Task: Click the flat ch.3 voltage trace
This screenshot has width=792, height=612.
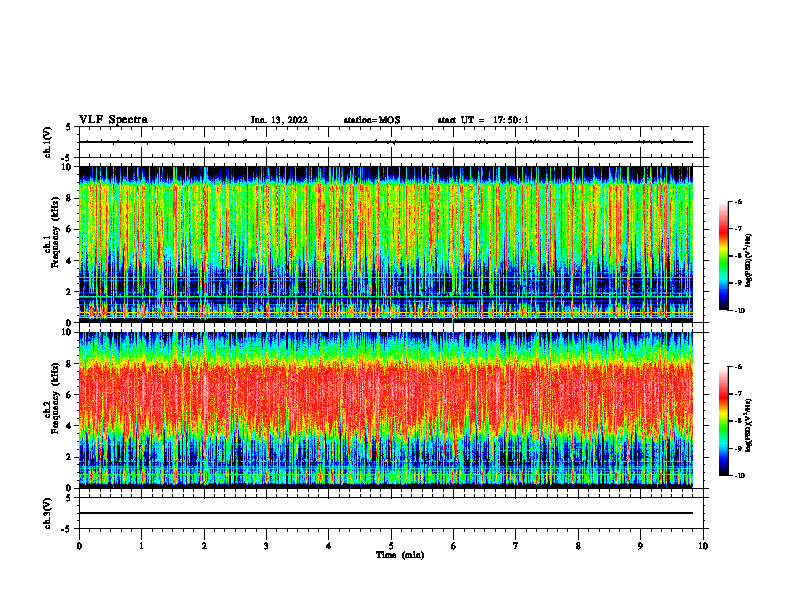Action: tap(385, 513)
